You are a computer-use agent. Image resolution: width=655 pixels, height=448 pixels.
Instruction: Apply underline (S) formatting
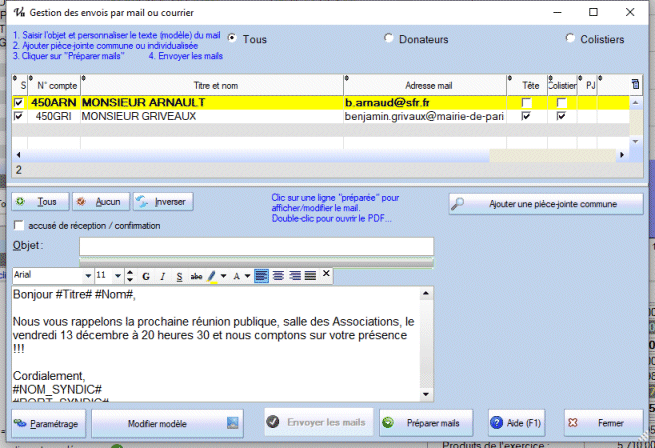tap(179, 275)
